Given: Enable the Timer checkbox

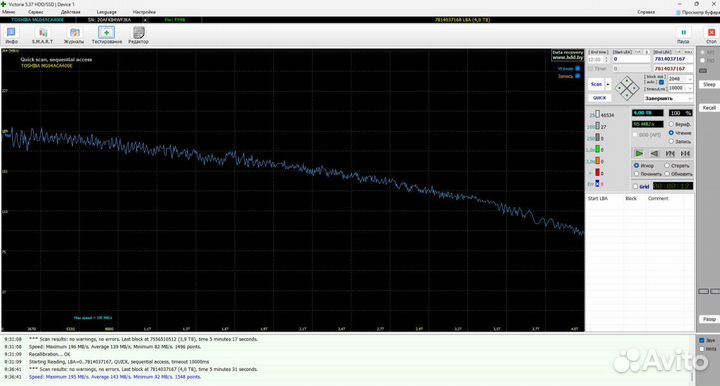Looking at the screenshot, I should point(591,68).
